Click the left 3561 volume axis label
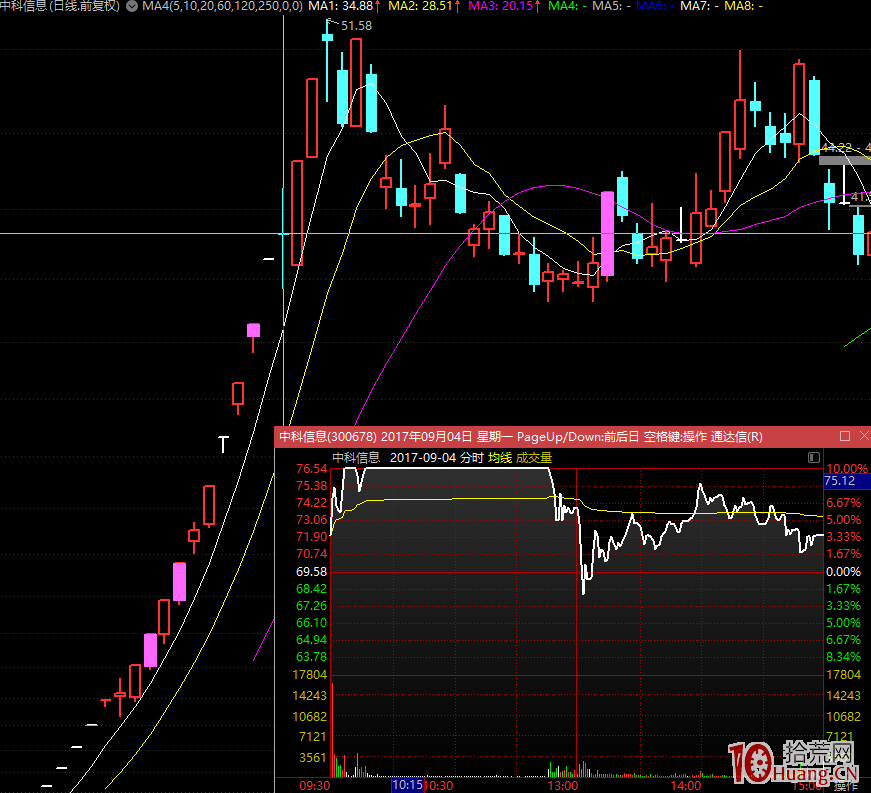871x793 pixels. 313,757
